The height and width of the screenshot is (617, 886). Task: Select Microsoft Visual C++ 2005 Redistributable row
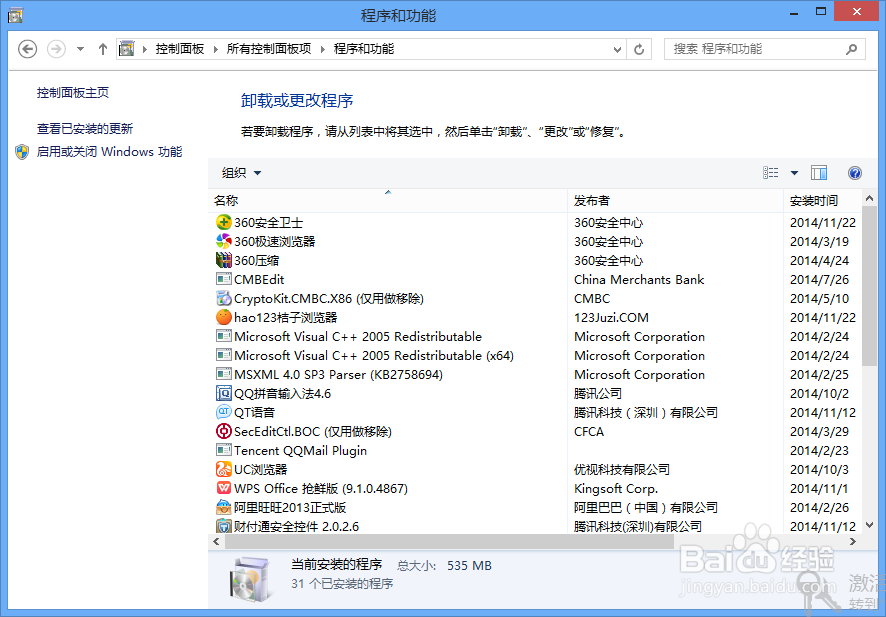click(535, 337)
